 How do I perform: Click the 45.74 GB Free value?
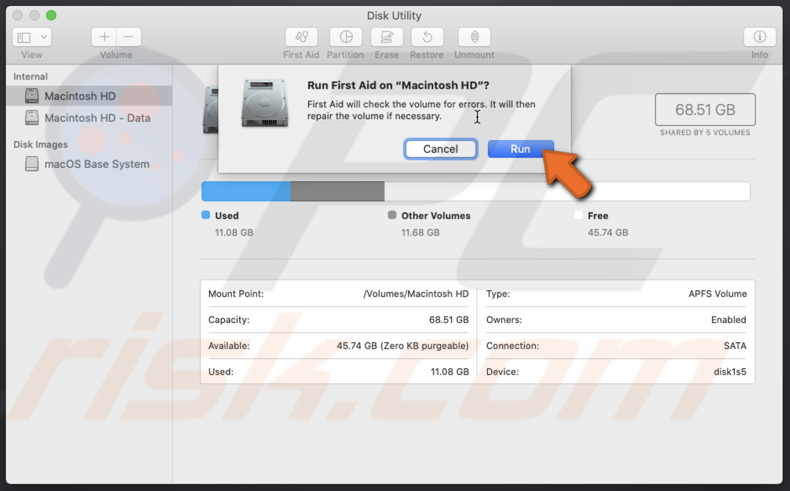[x=608, y=233]
